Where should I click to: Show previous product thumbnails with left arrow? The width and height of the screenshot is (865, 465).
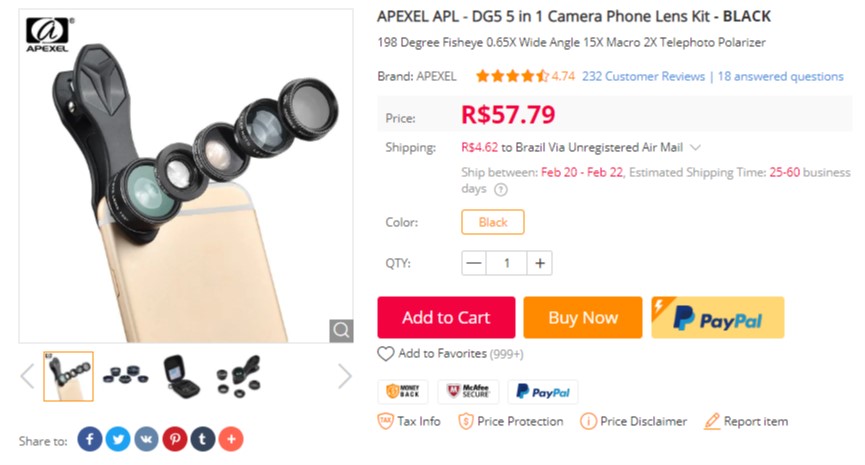coord(27,376)
